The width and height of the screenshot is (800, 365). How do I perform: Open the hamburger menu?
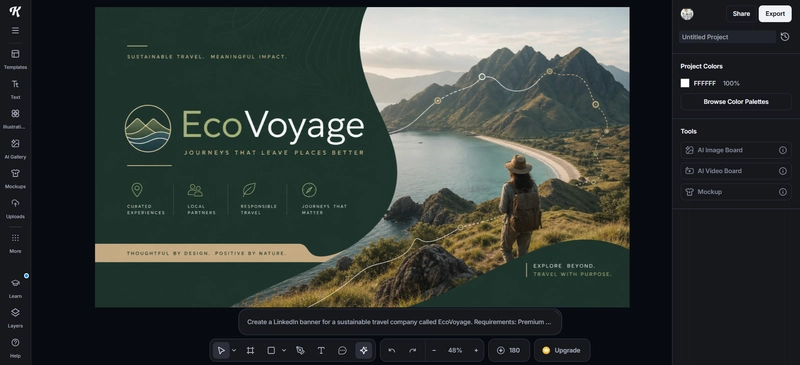pyautogui.click(x=15, y=31)
